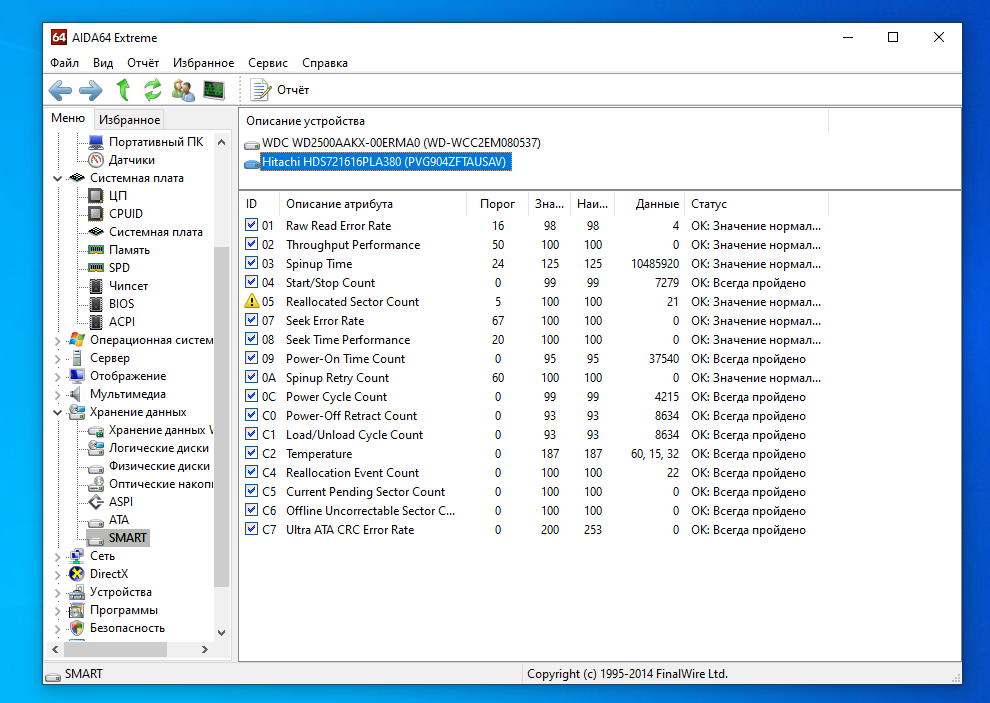Screen dimensions: 990x703
Task: Toggle the Temperature attribute checkbox
Action: [x=251, y=454]
